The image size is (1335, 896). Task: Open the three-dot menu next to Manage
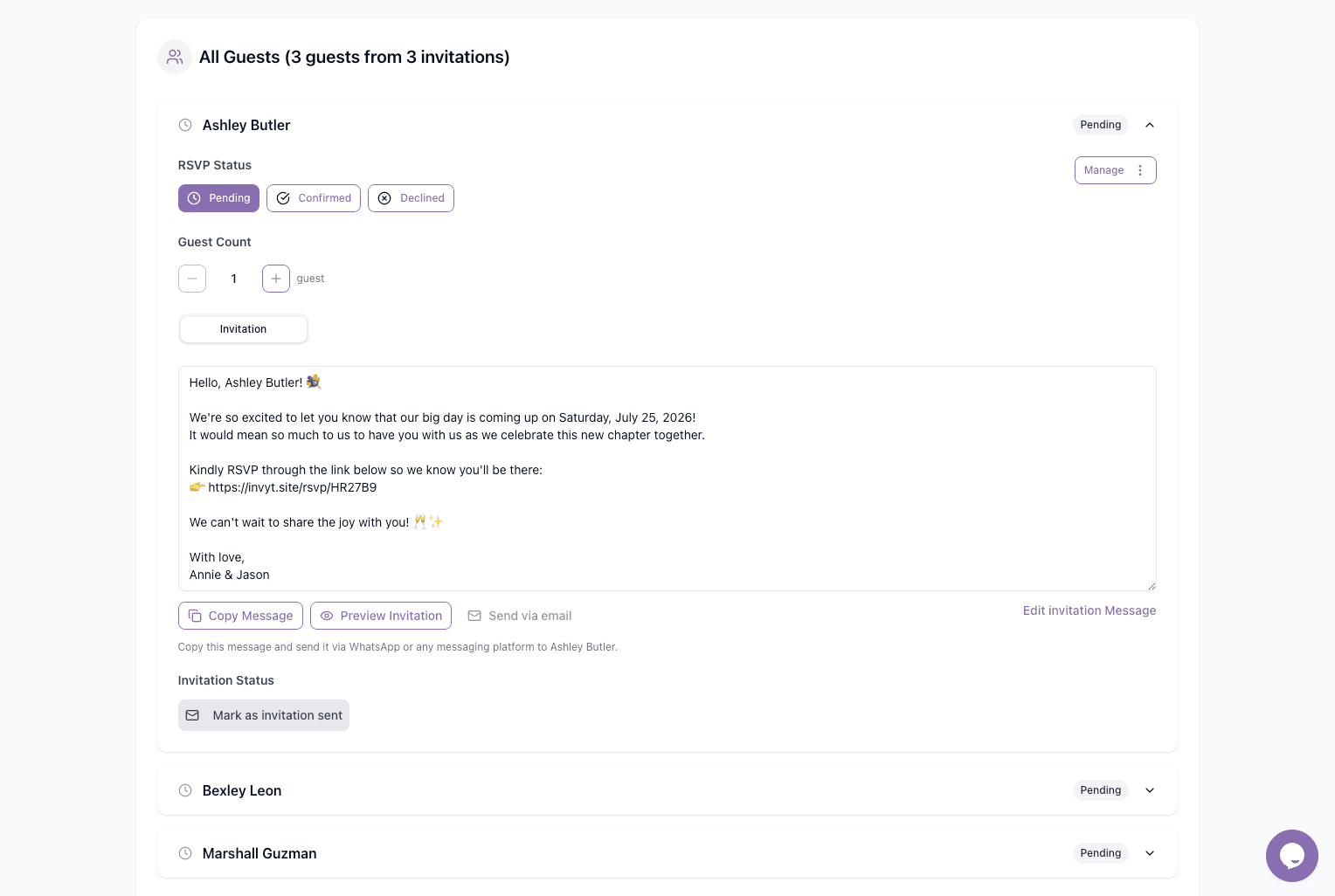pyautogui.click(x=1140, y=170)
